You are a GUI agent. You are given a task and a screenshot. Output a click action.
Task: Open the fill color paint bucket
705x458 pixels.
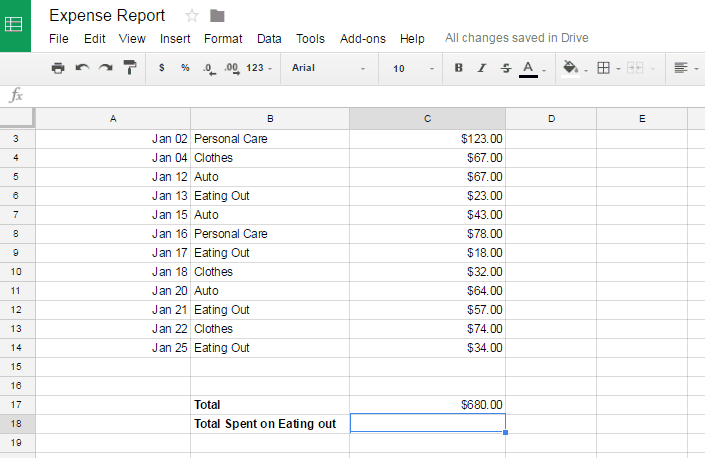pyautogui.click(x=571, y=68)
